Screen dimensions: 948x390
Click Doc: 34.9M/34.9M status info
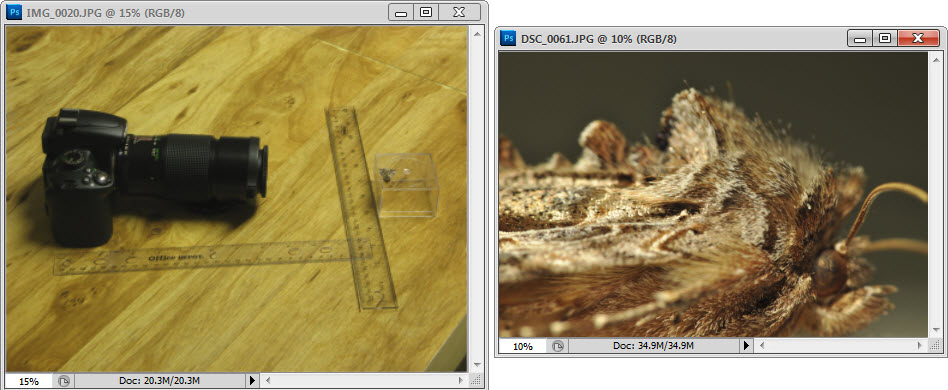654,346
